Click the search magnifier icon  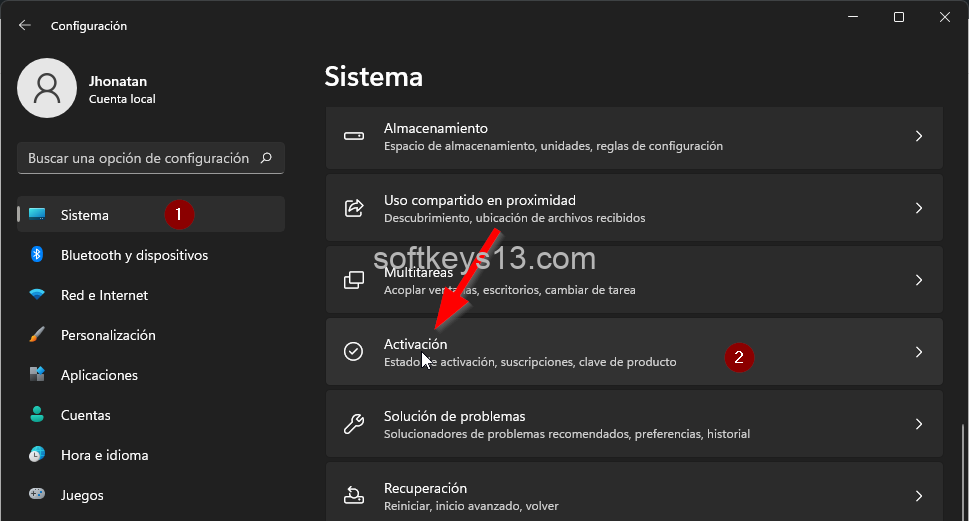266,158
